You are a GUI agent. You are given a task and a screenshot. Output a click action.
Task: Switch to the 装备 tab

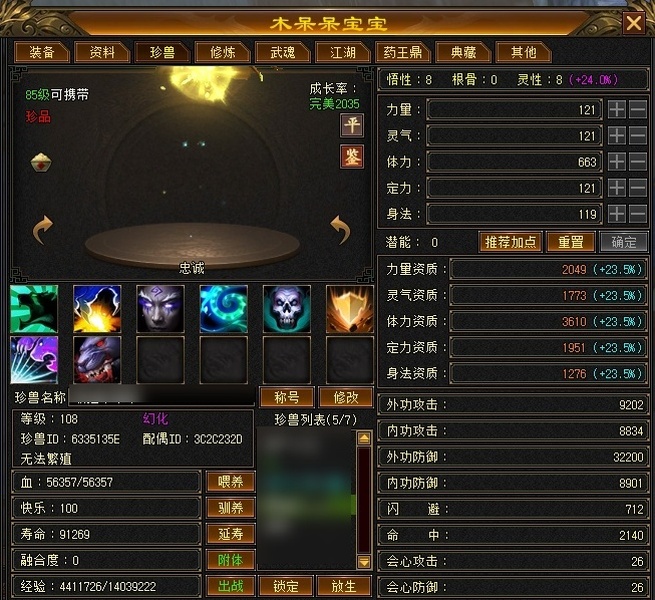pyautogui.click(x=42, y=52)
